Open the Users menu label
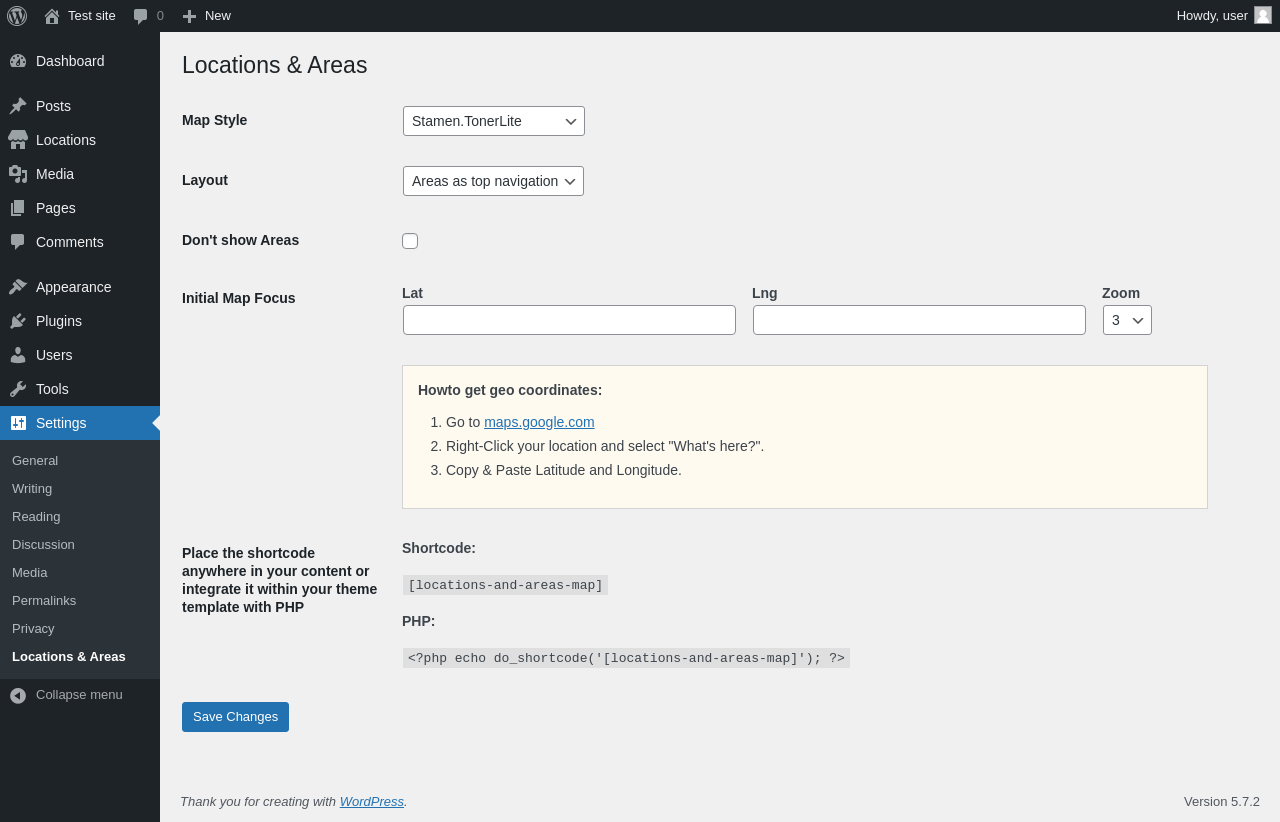 54,355
